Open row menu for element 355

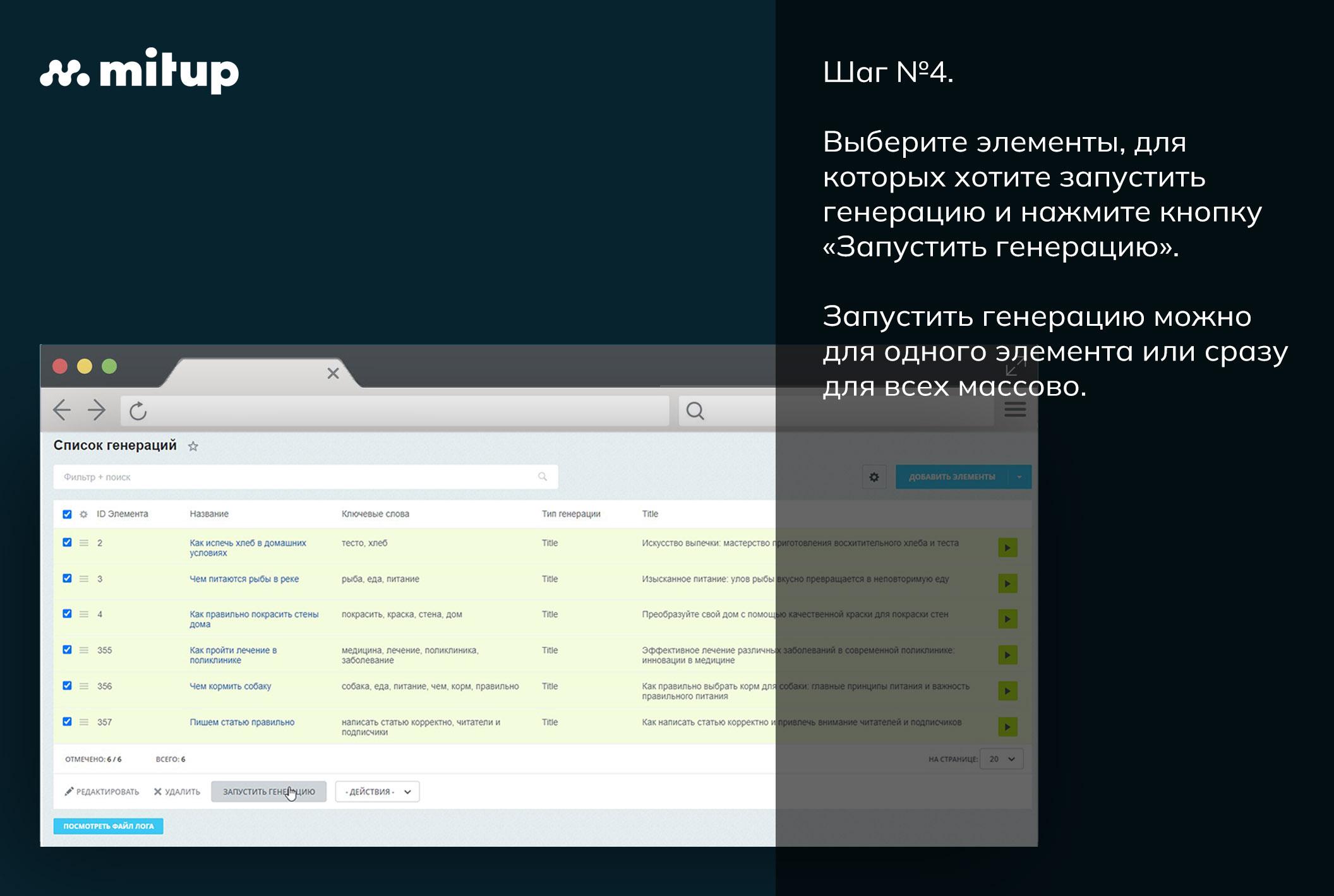(x=83, y=650)
